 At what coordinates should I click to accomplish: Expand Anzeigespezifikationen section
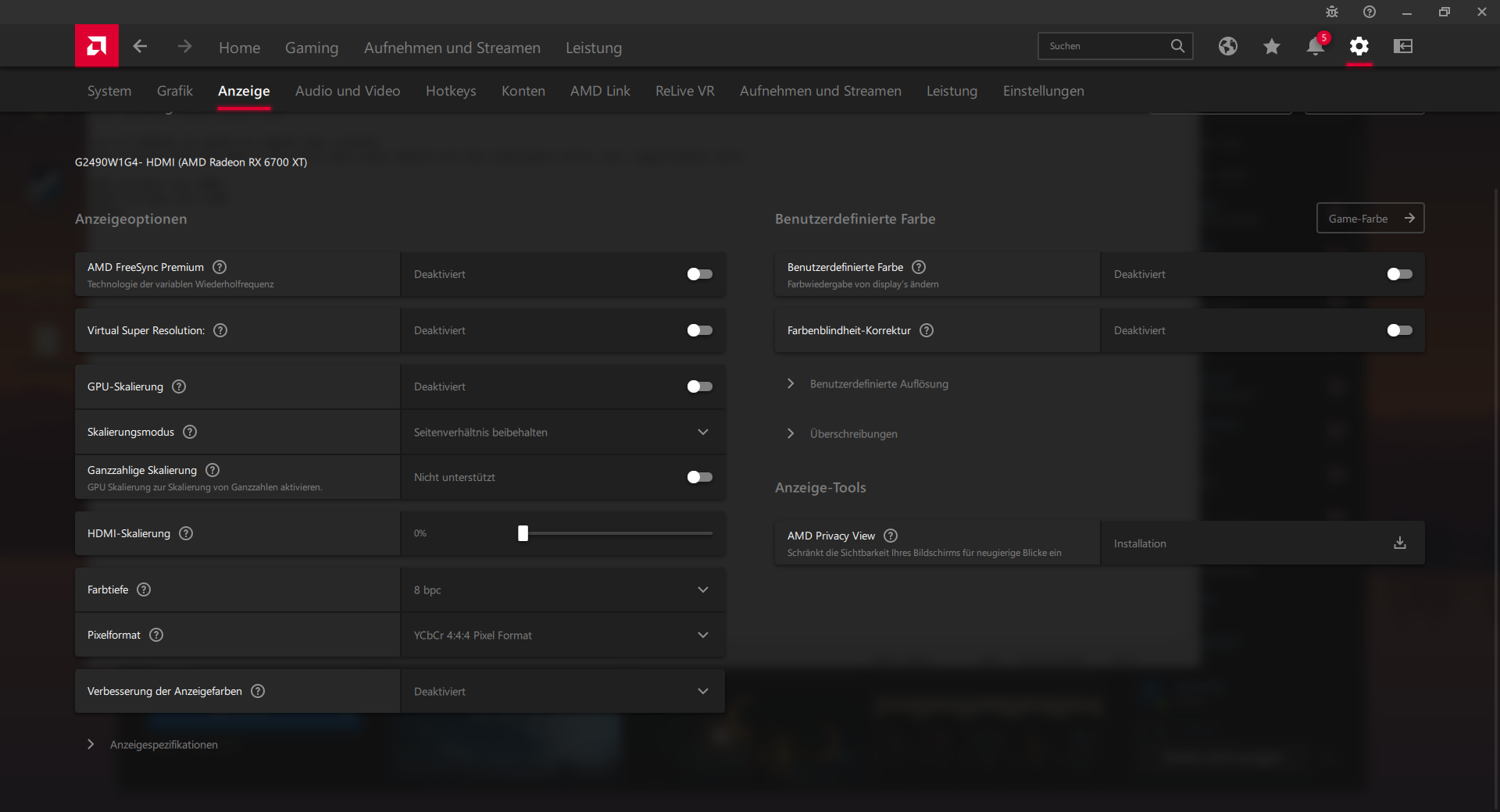tap(152, 744)
